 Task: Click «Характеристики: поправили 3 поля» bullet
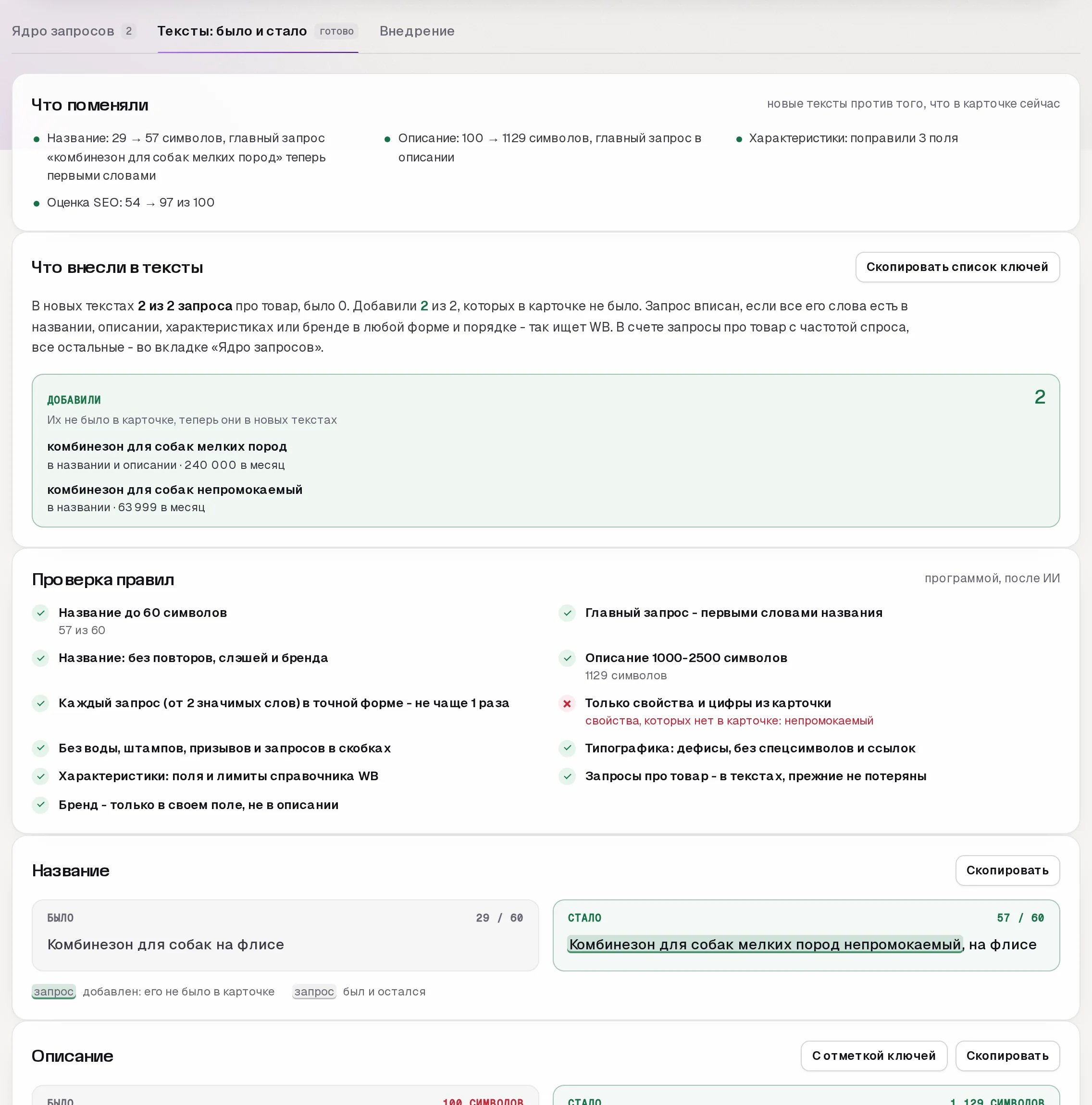[x=853, y=138]
